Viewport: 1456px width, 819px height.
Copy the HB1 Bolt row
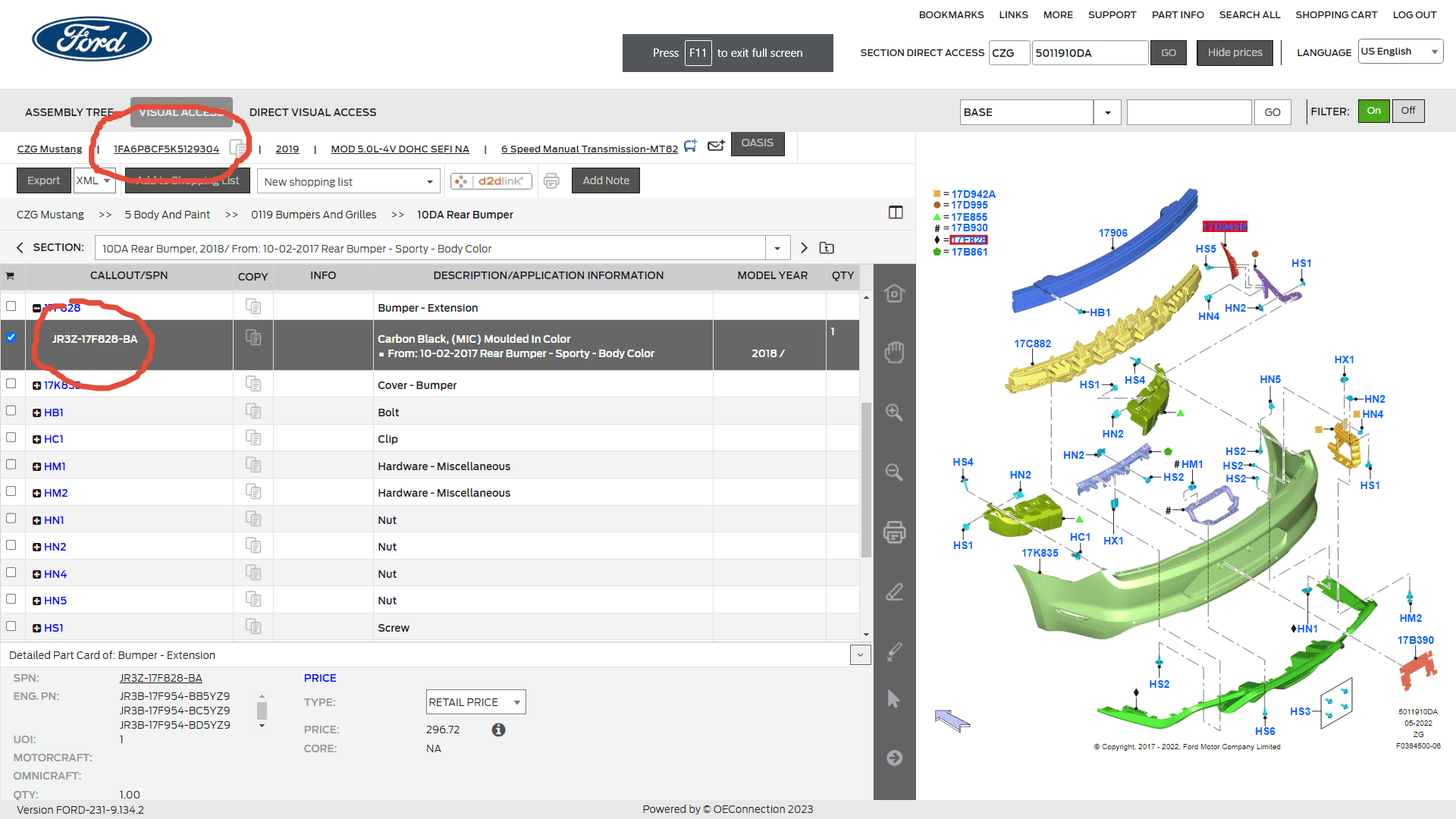point(253,411)
